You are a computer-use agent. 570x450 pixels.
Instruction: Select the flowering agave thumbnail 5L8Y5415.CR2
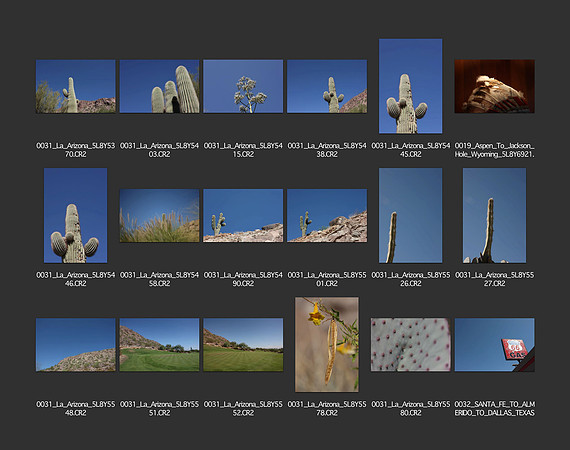pyautogui.click(x=243, y=87)
